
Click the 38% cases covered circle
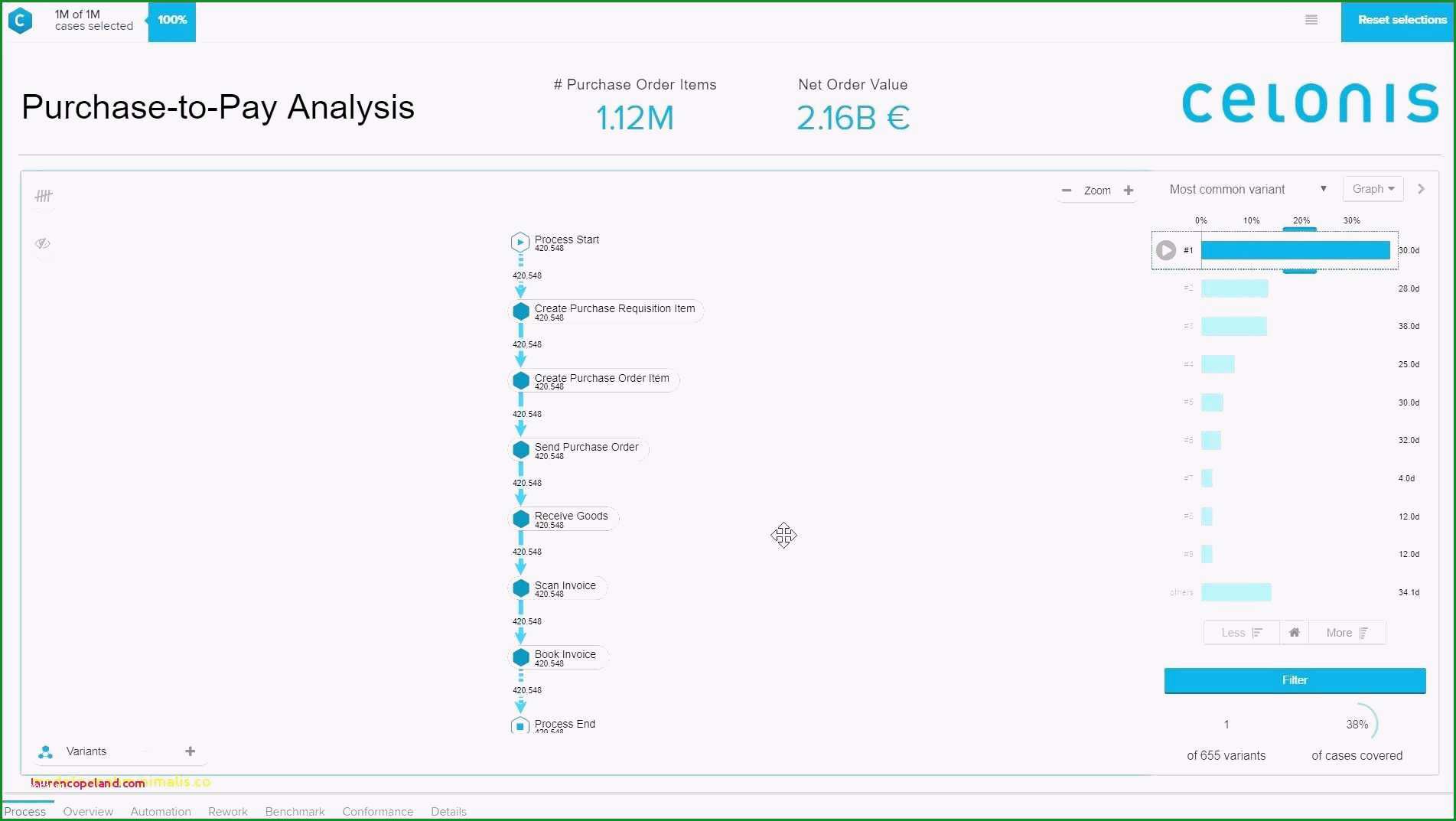(1358, 724)
